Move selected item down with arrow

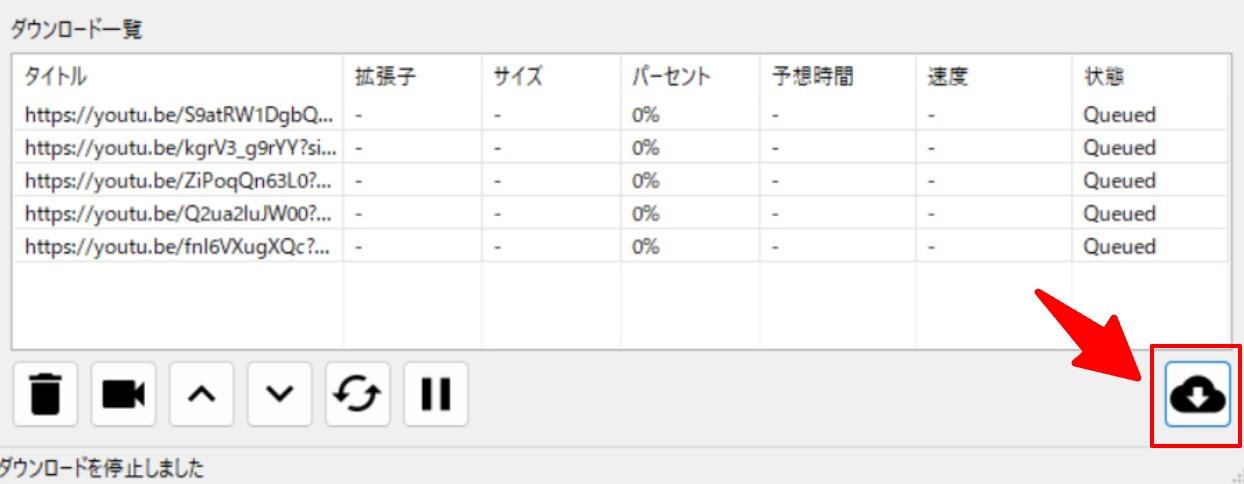coord(279,395)
